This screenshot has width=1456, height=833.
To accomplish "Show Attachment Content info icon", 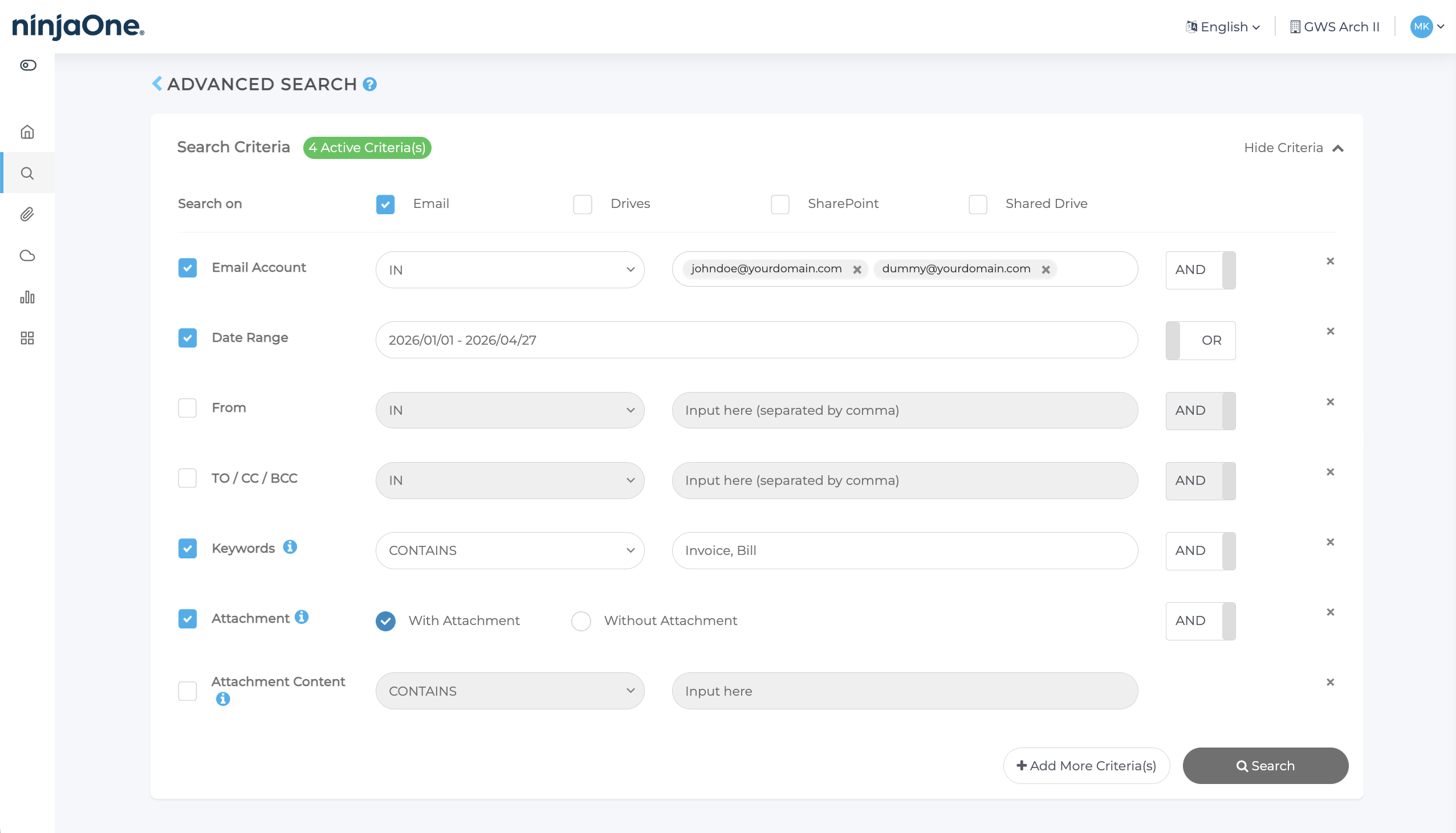I will coord(223,699).
